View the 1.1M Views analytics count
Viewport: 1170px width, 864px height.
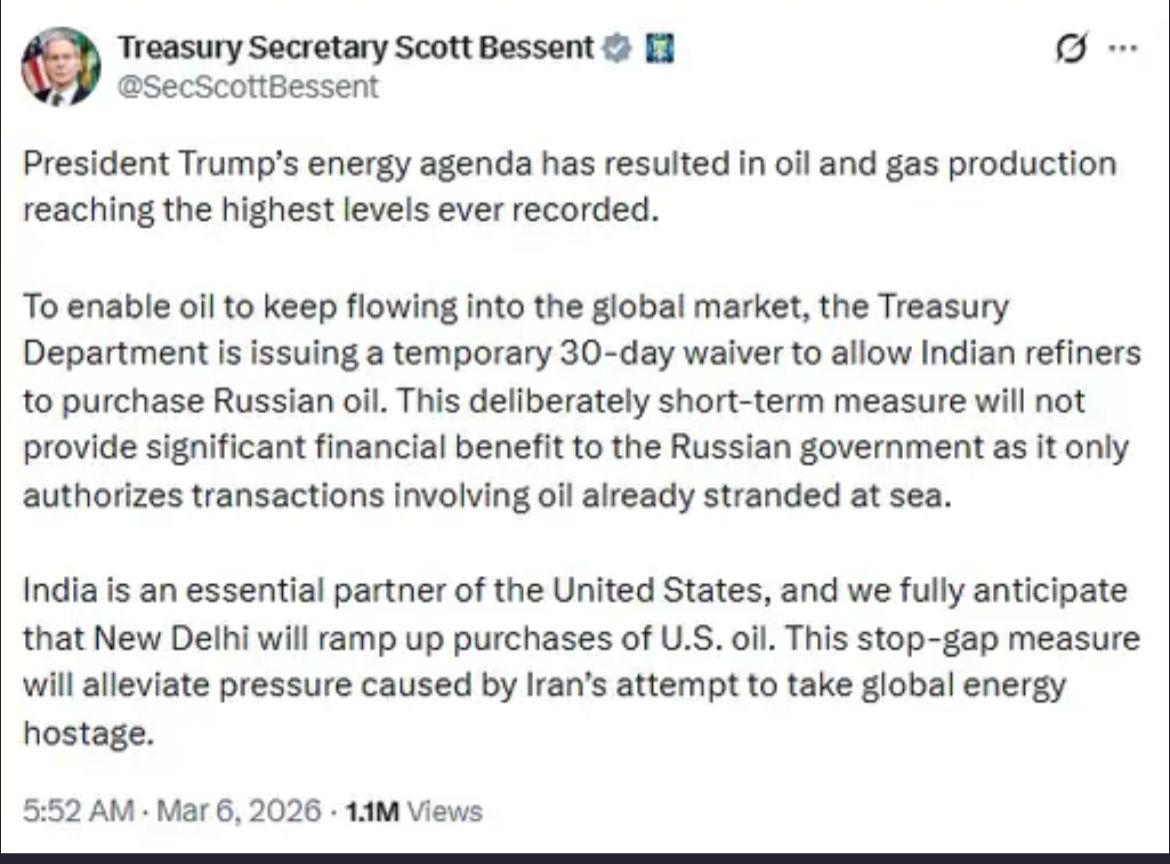[x=413, y=811]
